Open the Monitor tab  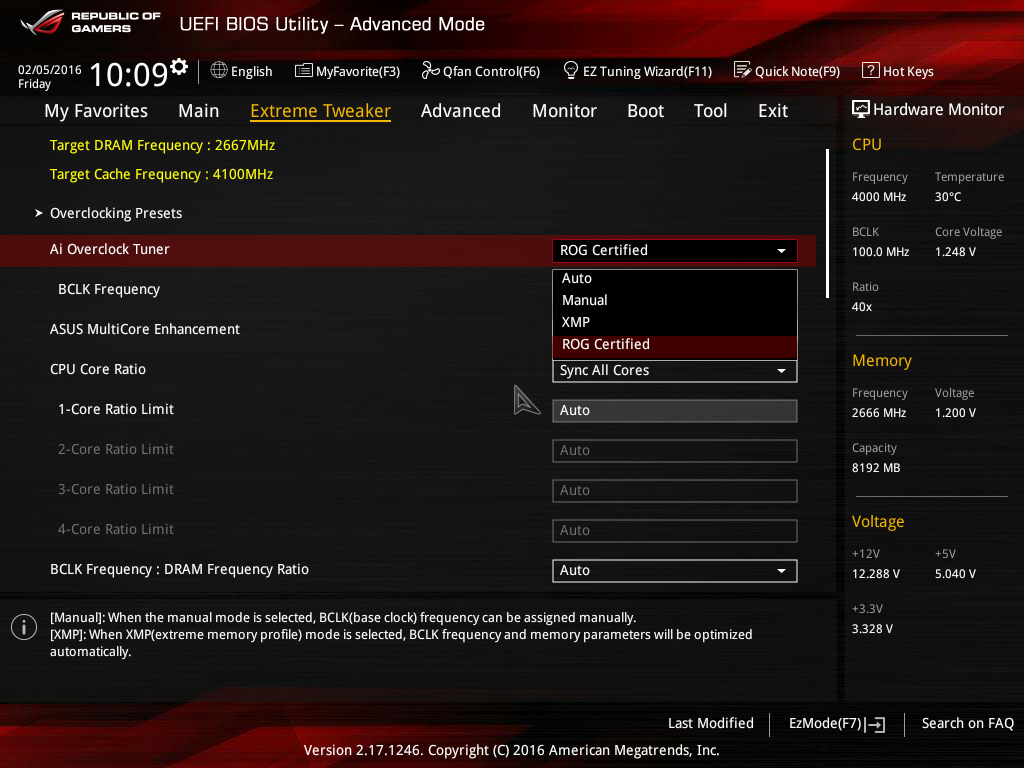click(564, 111)
